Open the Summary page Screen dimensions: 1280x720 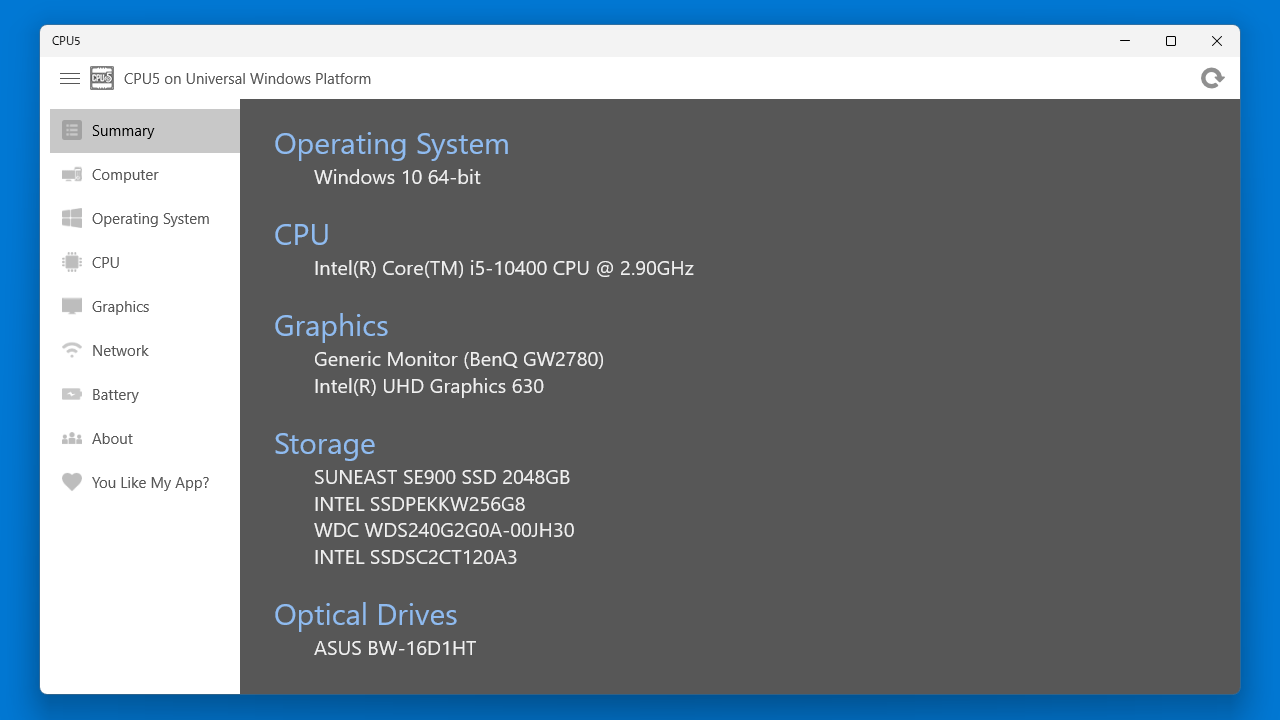145,131
